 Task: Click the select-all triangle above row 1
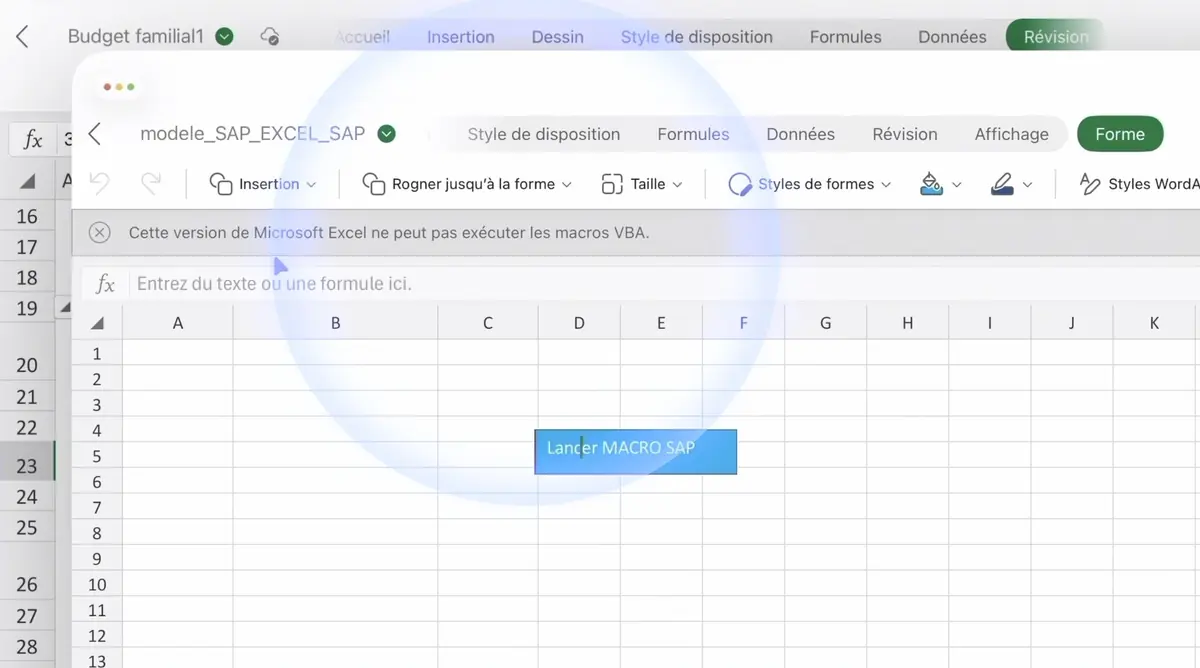(x=98, y=323)
